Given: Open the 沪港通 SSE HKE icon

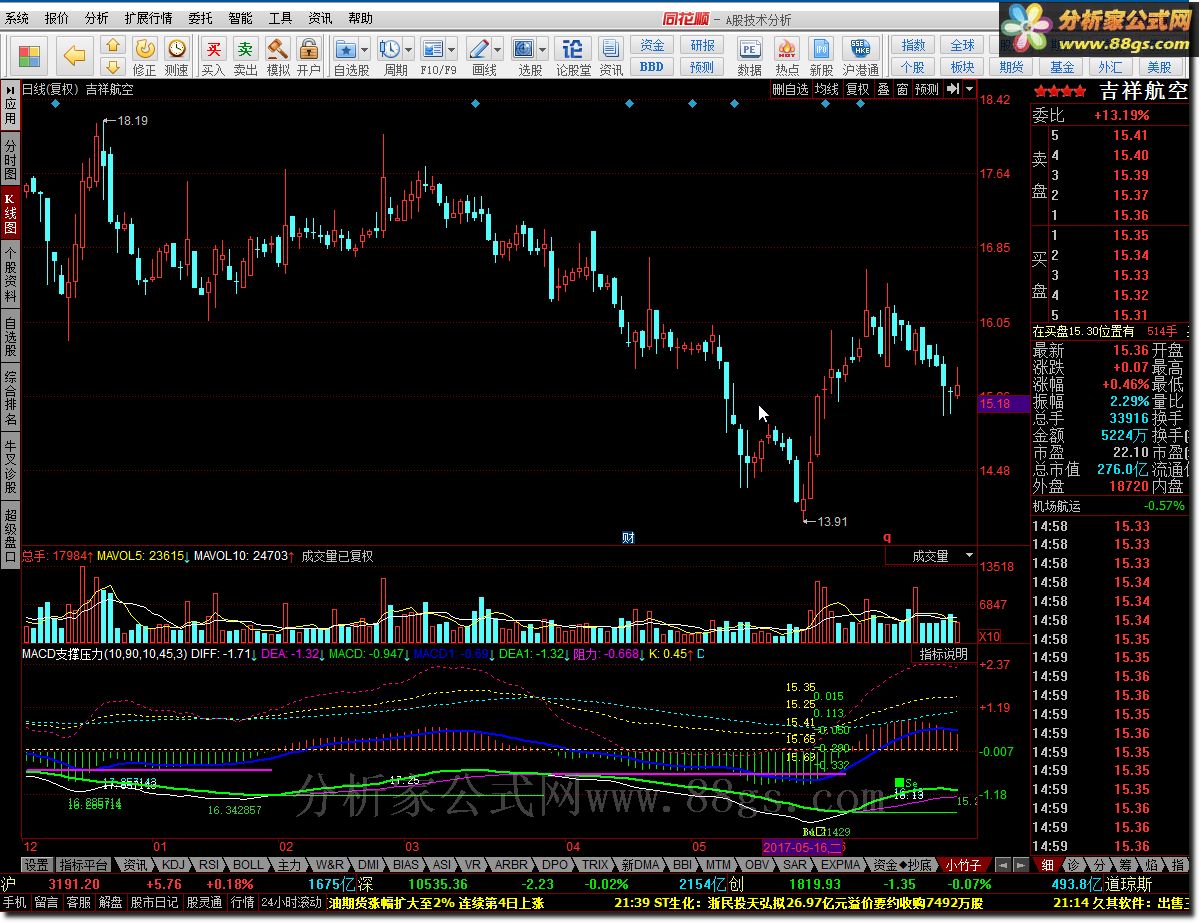Looking at the screenshot, I should click(860, 57).
